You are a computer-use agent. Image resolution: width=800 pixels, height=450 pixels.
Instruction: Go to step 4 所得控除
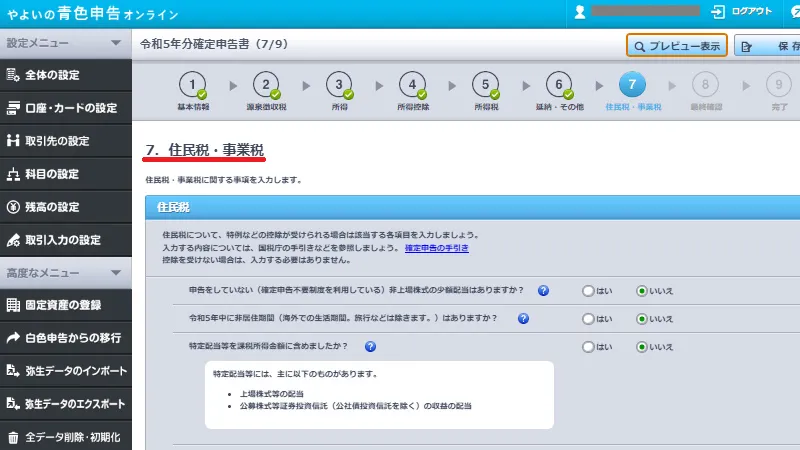coord(413,91)
